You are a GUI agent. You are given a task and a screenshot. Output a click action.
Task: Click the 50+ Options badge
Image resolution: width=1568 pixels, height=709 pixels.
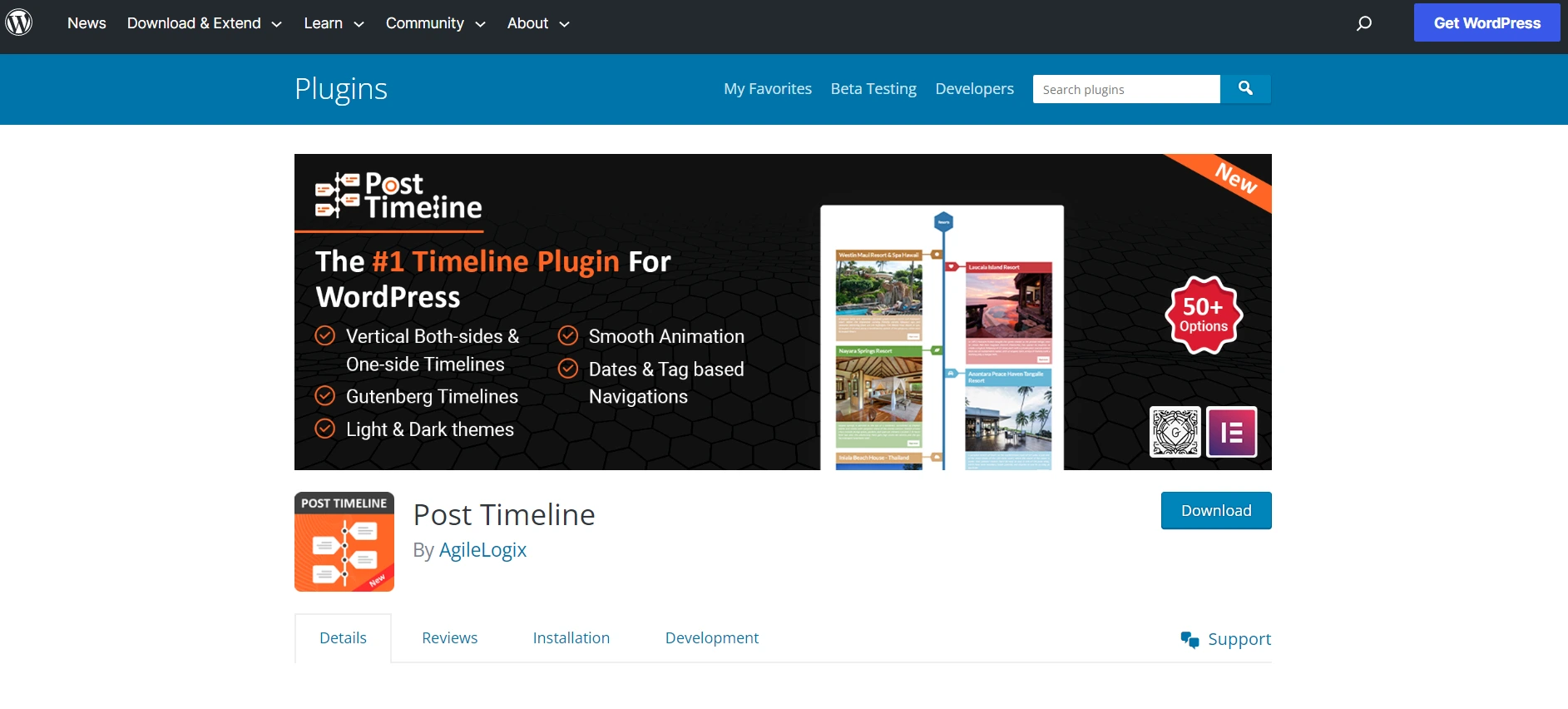pyautogui.click(x=1204, y=315)
